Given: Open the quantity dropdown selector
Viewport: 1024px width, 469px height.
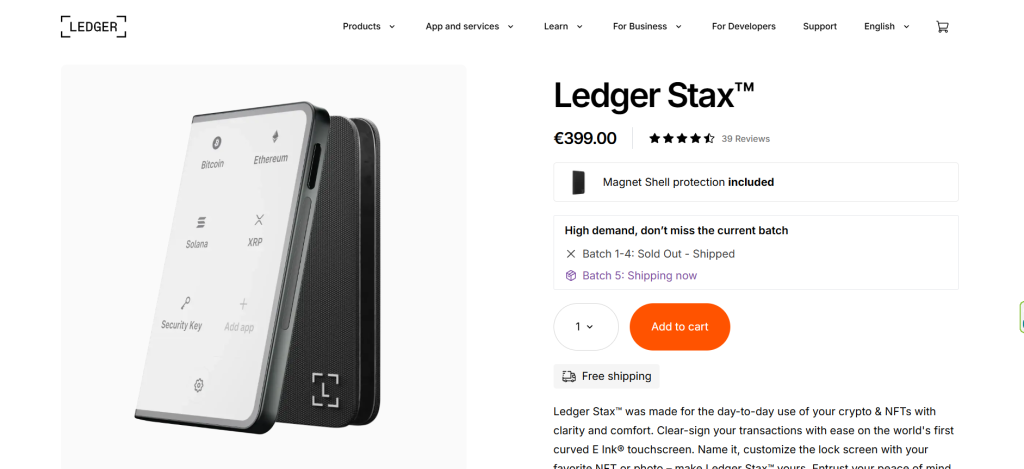Looking at the screenshot, I should (x=586, y=327).
